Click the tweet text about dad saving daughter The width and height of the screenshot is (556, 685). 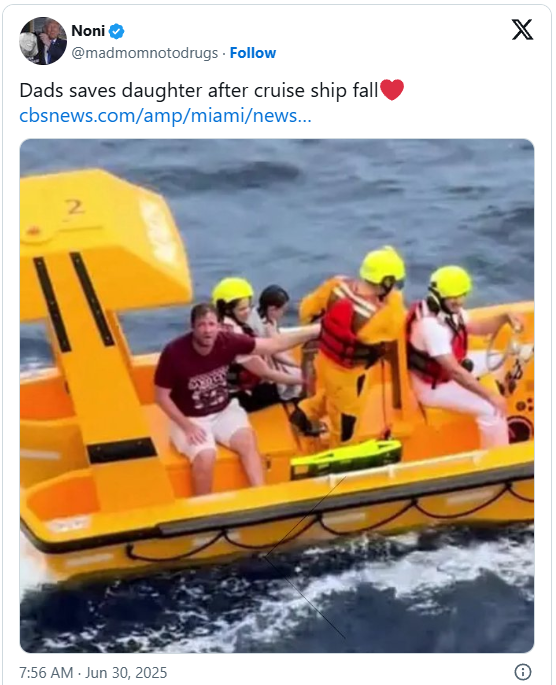pos(199,90)
